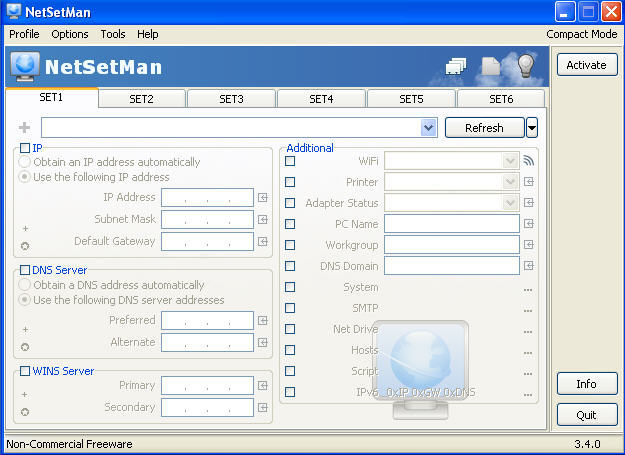Open Net Drive settings ellipsis button
The image size is (625, 455).
pyautogui.click(x=528, y=331)
